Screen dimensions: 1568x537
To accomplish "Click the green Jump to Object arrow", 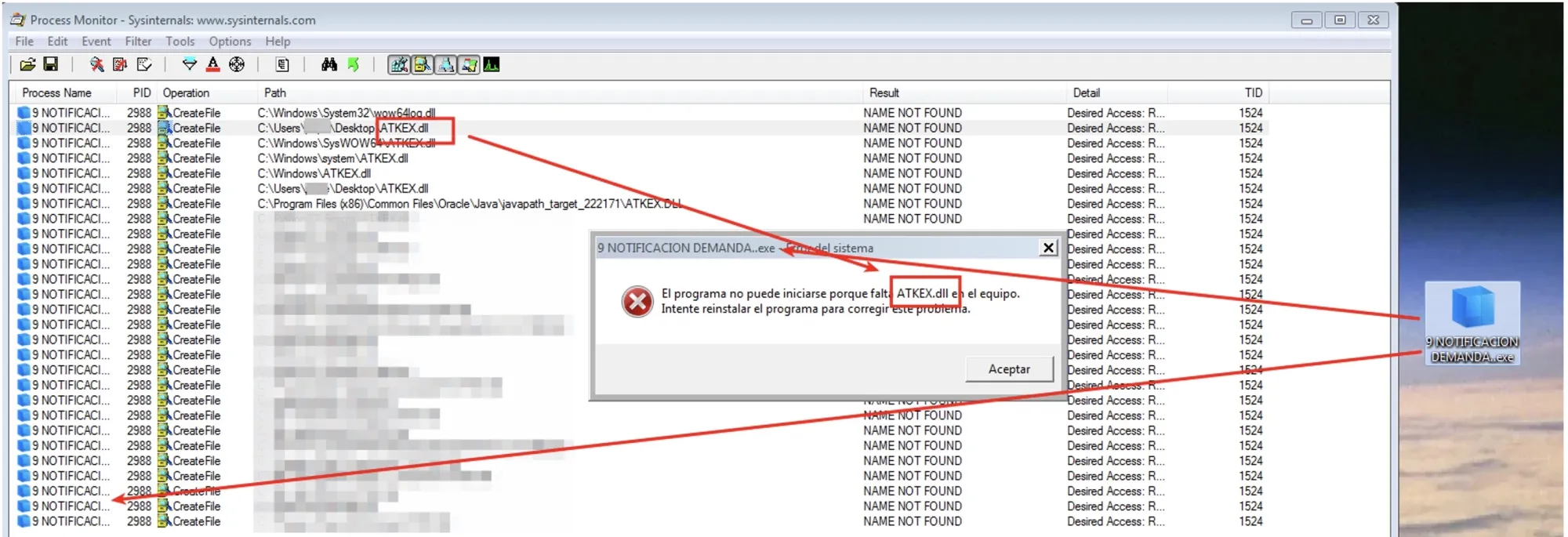I will [x=354, y=64].
